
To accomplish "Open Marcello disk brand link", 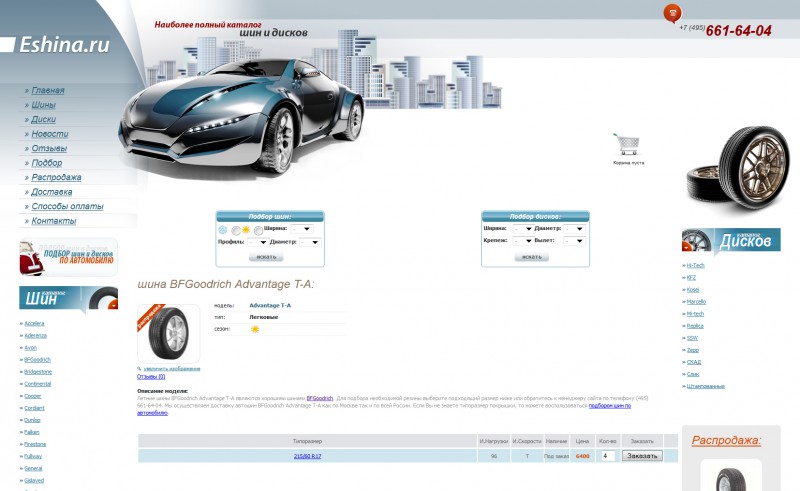I will click(x=696, y=302).
